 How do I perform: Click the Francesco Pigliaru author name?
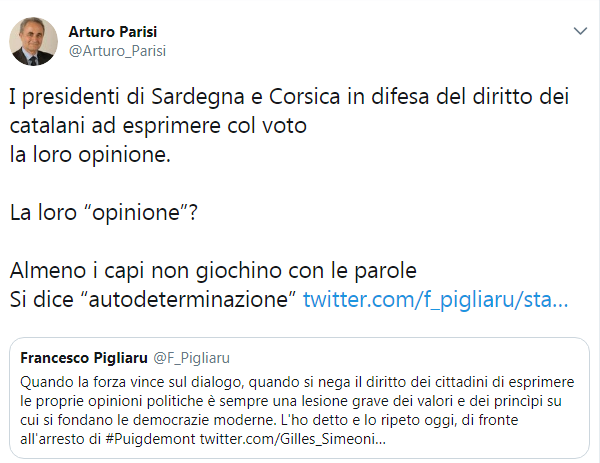pyautogui.click(x=84, y=358)
